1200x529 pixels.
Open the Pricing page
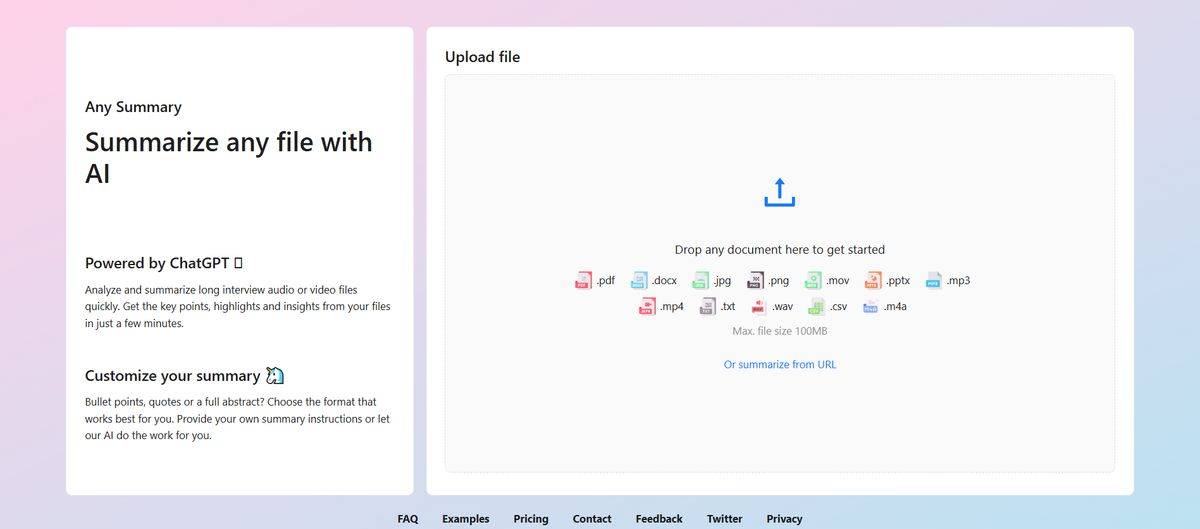pos(531,519)
